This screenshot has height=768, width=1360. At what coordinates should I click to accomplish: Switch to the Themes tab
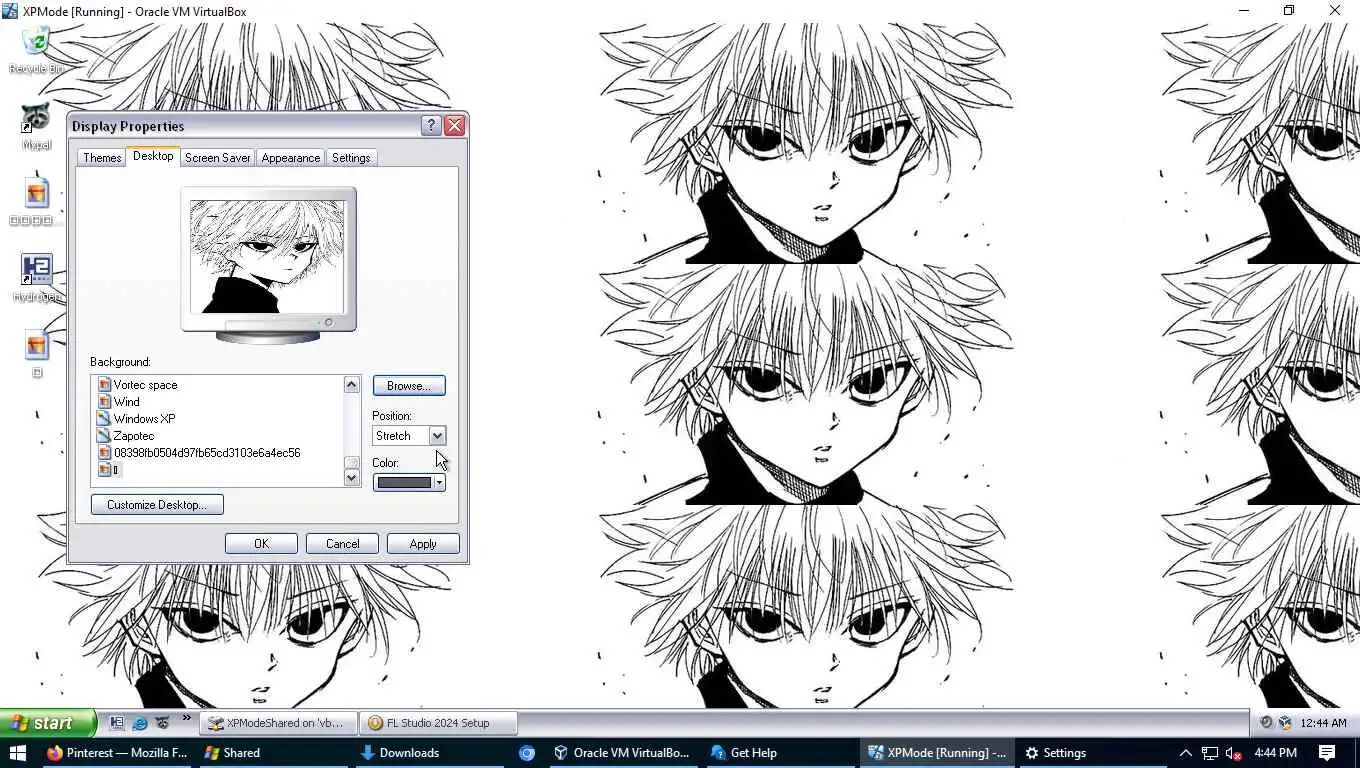click(x=102, y=158)
